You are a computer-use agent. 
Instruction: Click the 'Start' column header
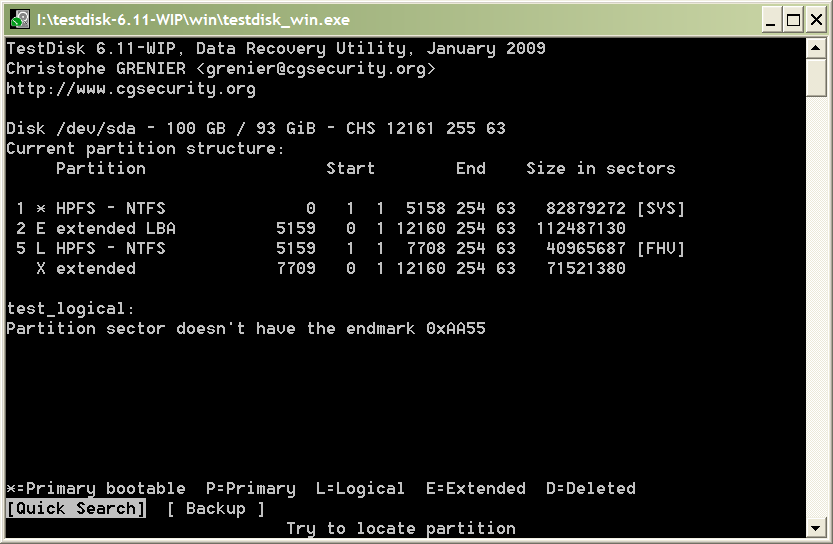pos(351,168)
